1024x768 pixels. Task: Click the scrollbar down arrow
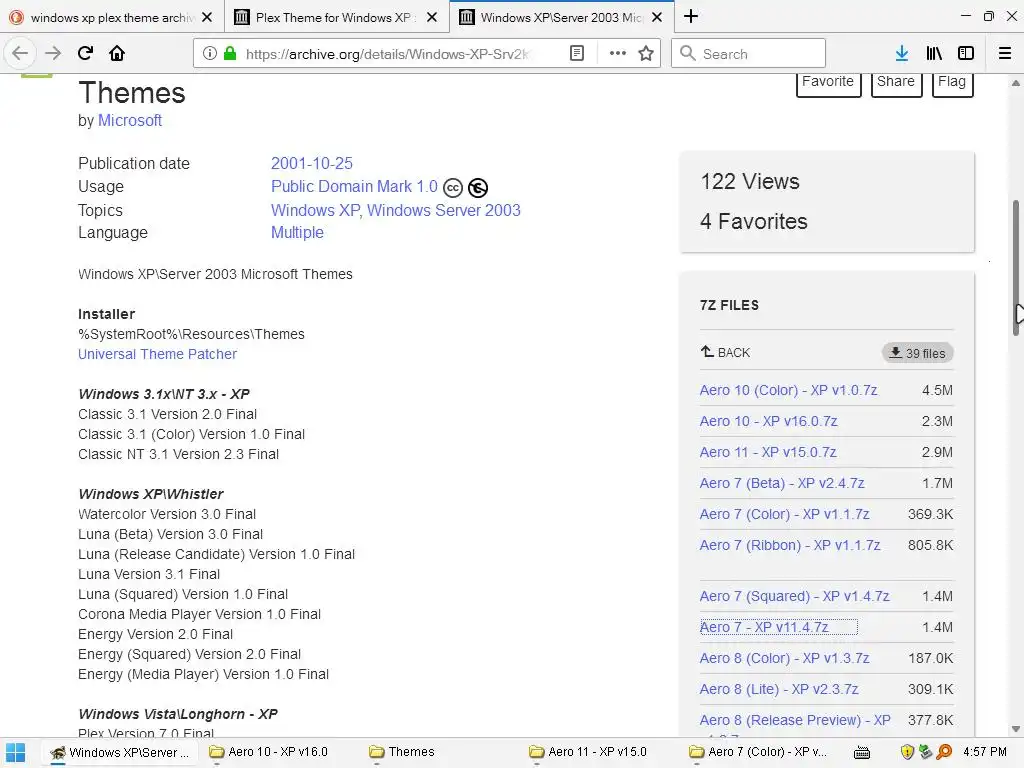1016,729
